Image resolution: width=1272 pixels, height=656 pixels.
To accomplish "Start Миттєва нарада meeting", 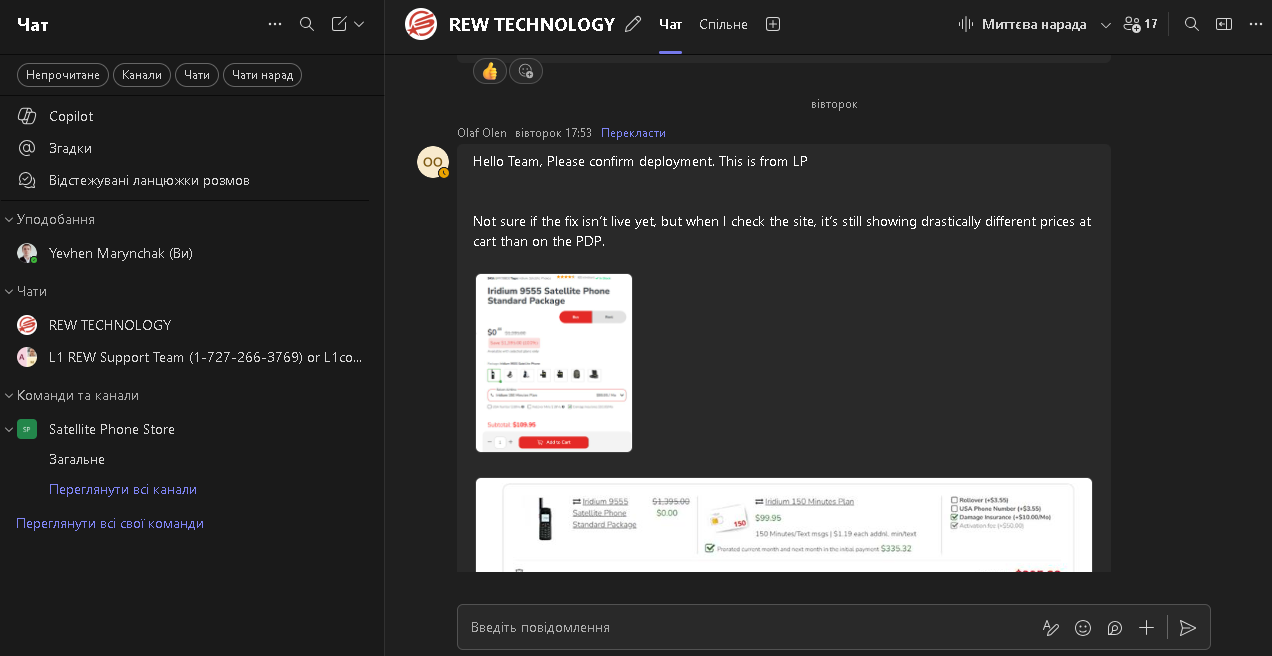I will pos(1023,24).
